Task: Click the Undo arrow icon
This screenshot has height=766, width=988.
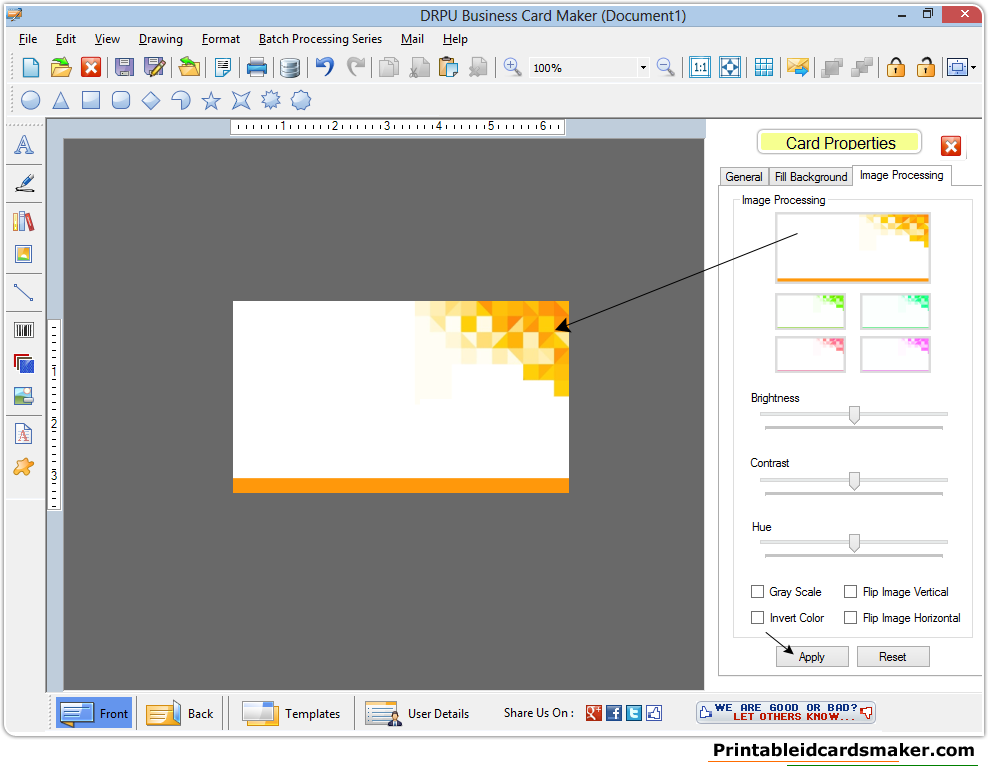Action: pos(325,67)
